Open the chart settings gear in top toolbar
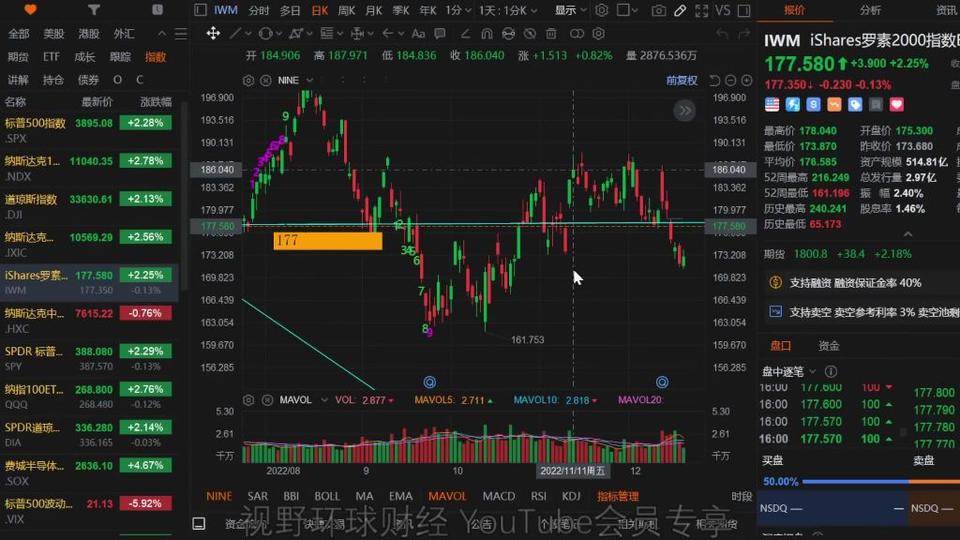 (602, 10)
